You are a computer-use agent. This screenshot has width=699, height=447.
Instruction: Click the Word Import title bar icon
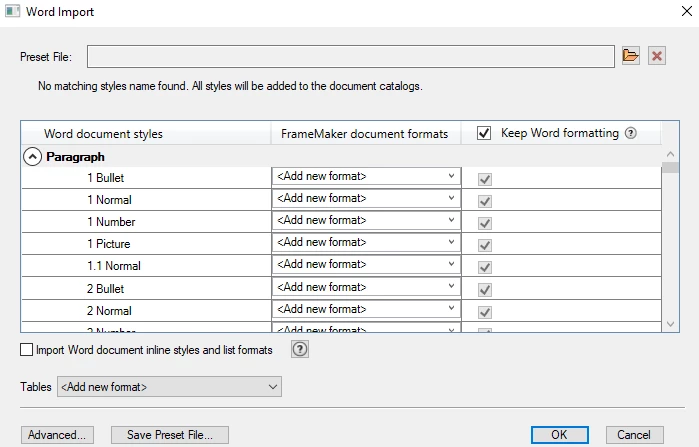pos(12,12)
